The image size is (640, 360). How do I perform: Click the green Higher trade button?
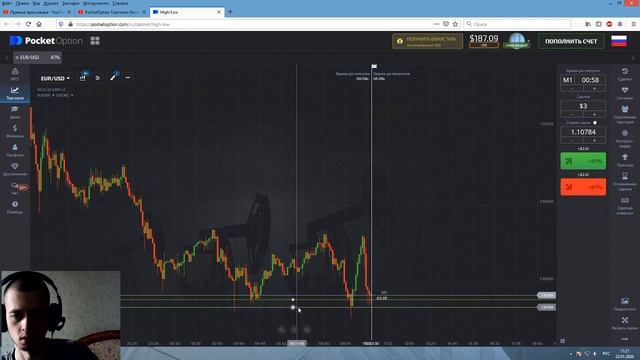pos(583,161)
